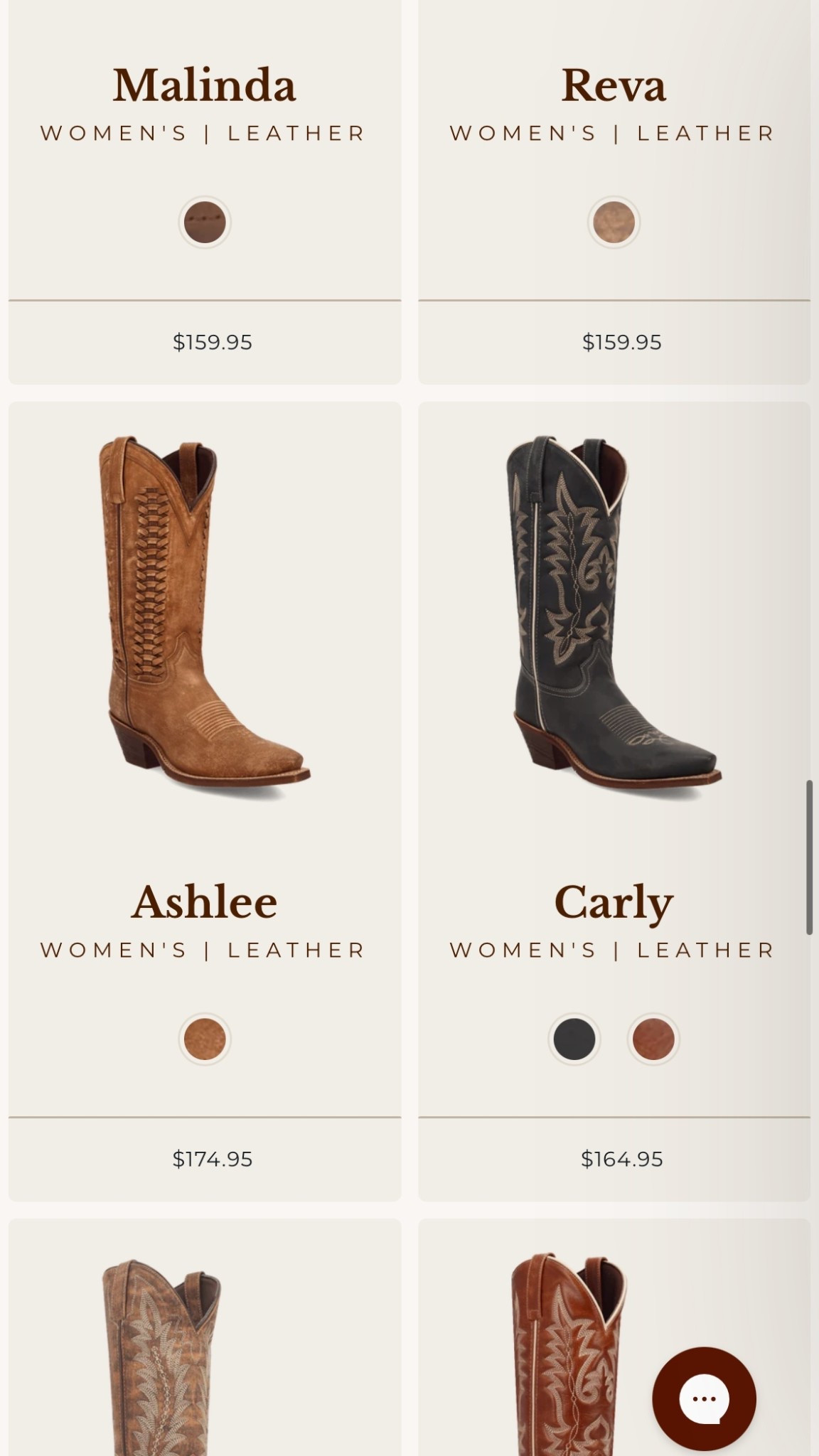Open the Malinda product page
Image resolution: width=819 pixels, height=1456 pixels.
205,83
